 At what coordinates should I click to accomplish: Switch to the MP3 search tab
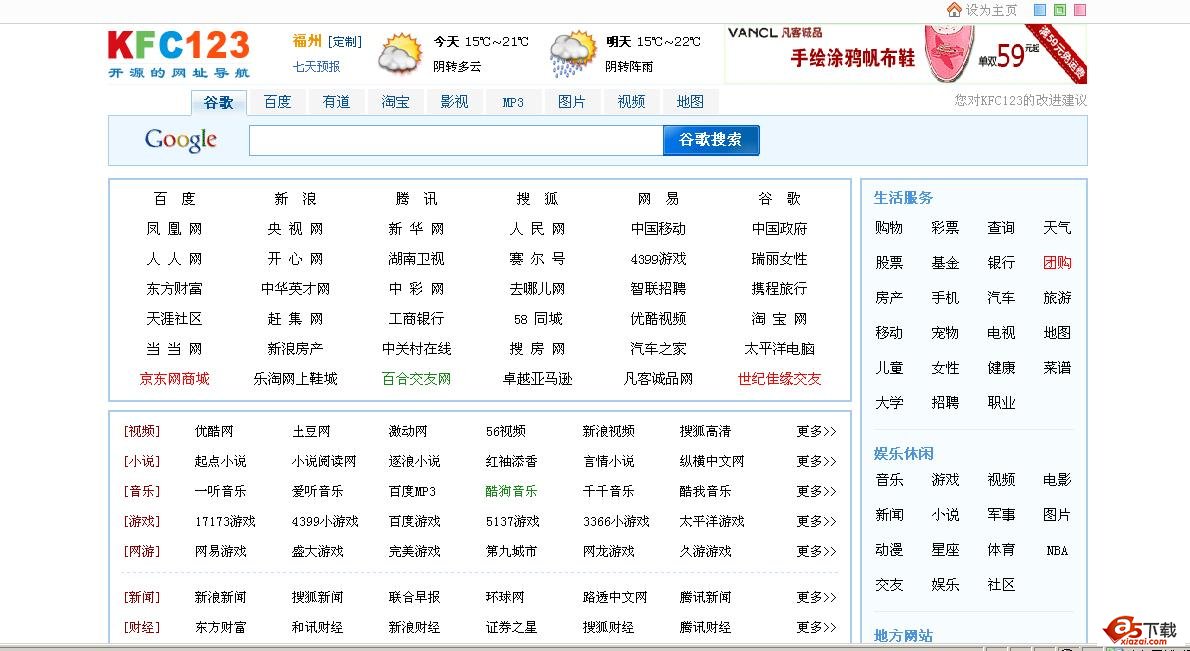coord(513,102)
